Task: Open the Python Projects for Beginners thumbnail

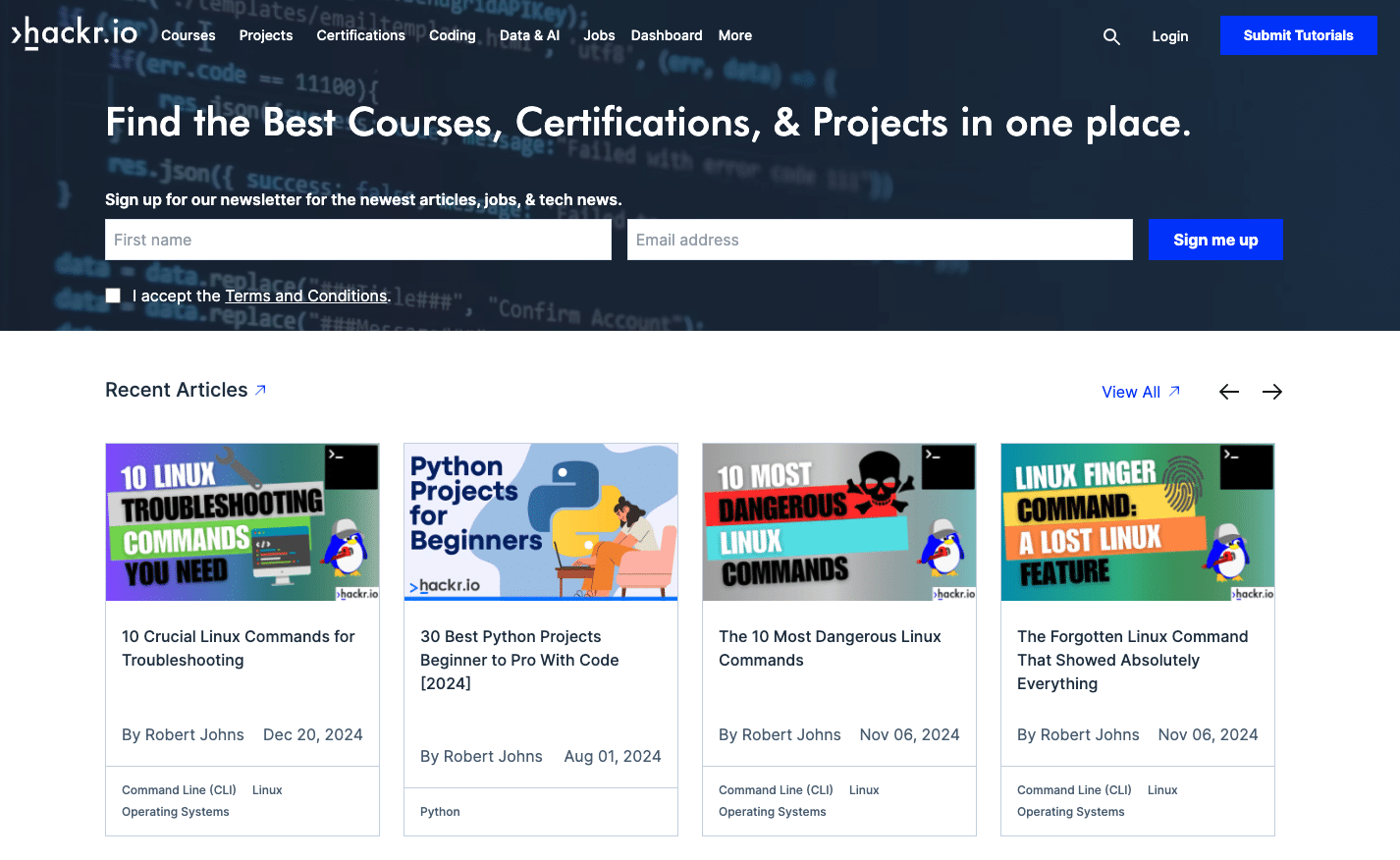Action: click(x=540, y=521)
